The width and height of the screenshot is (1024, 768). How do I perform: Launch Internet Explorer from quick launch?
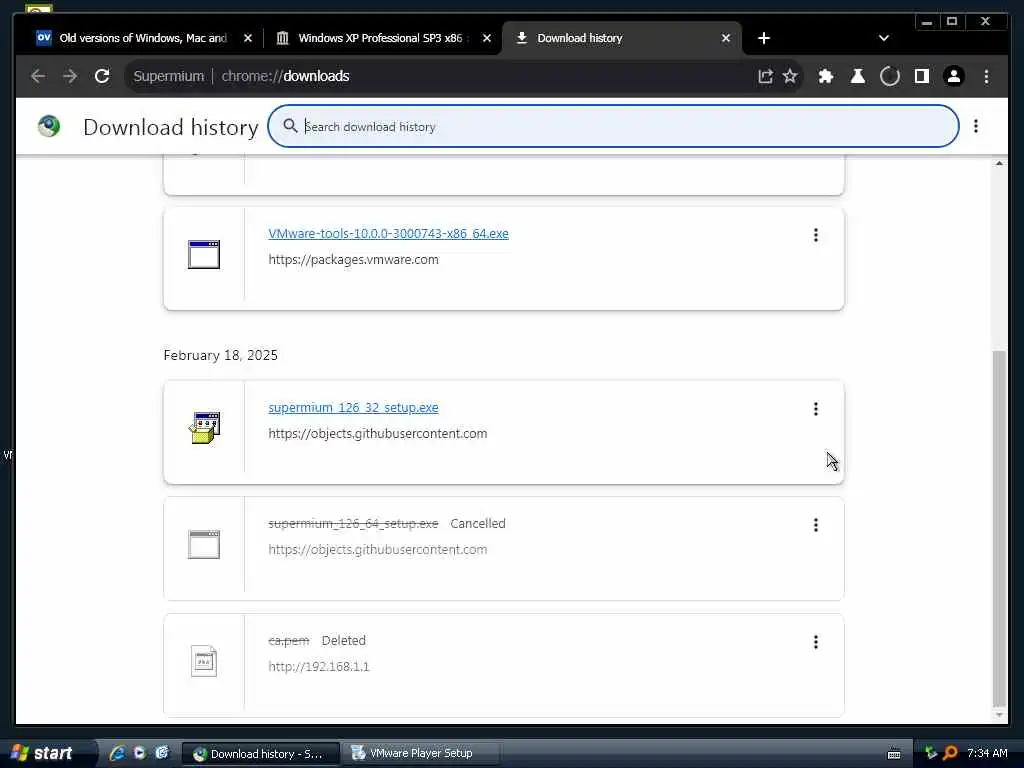click(x=118, y=753)
